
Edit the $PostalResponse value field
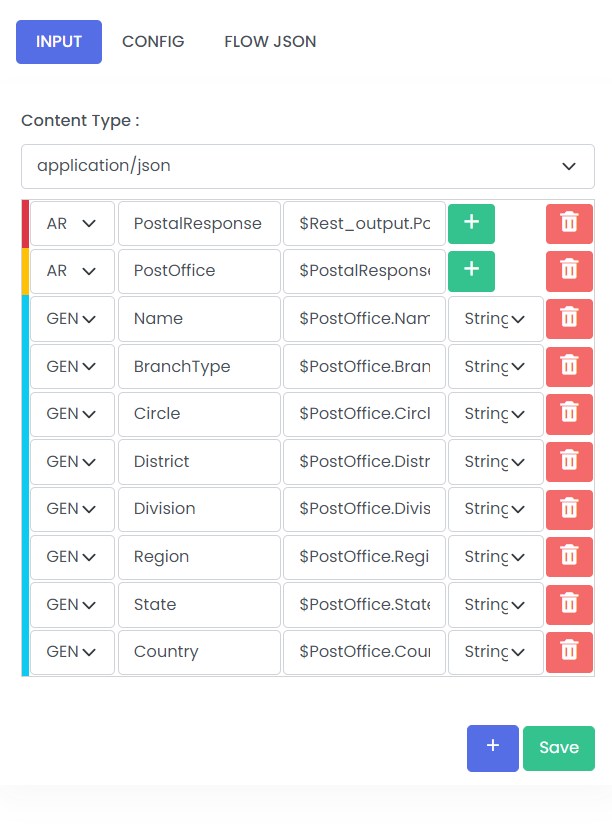tap(364, 271)
